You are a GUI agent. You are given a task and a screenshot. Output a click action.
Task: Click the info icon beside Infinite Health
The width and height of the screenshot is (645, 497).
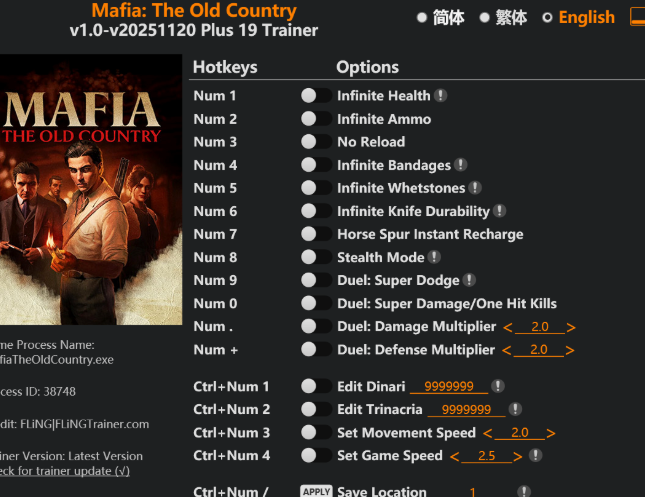click(x=441, y=96)
